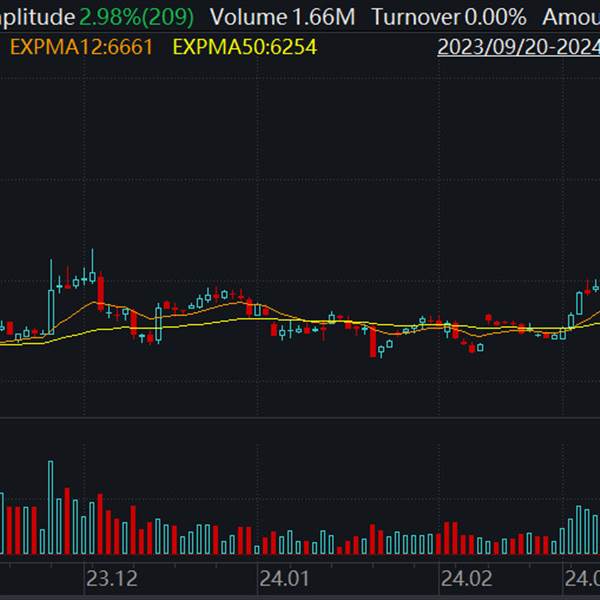Select the 24.02 date axis label
This screenshot has width=600, height=600.
[466, 579]
